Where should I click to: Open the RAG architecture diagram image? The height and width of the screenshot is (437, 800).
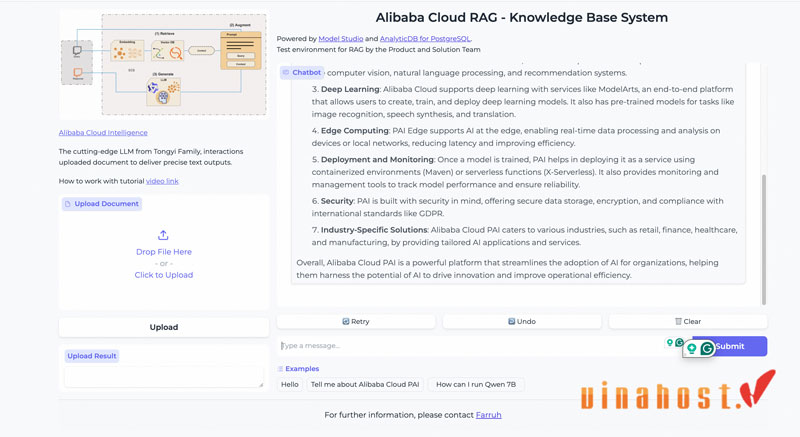(164, 64)
